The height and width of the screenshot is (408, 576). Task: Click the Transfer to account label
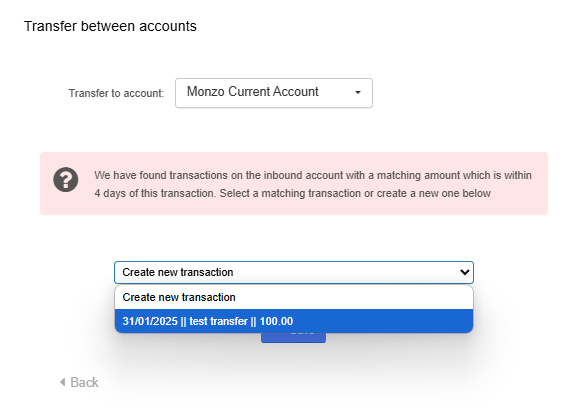coord(116,93)
